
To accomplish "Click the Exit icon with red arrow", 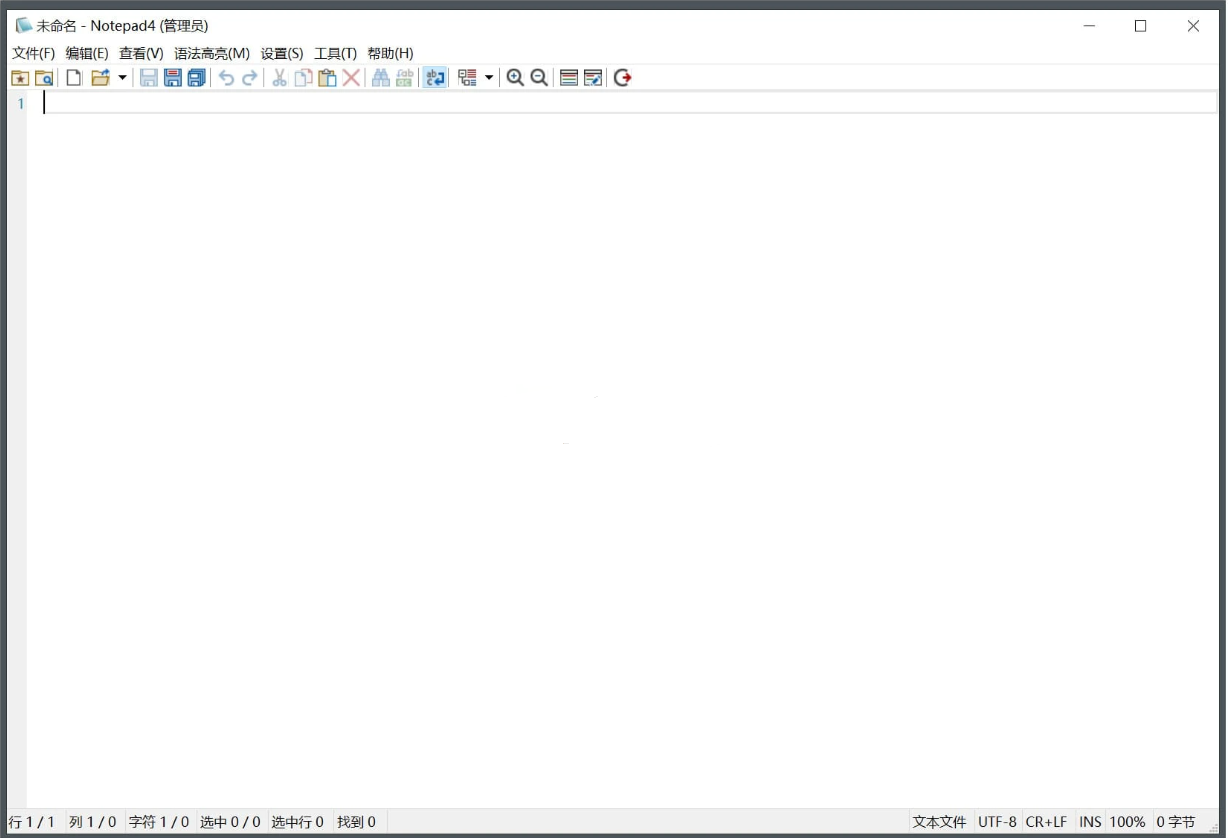I will pos(622,77).
